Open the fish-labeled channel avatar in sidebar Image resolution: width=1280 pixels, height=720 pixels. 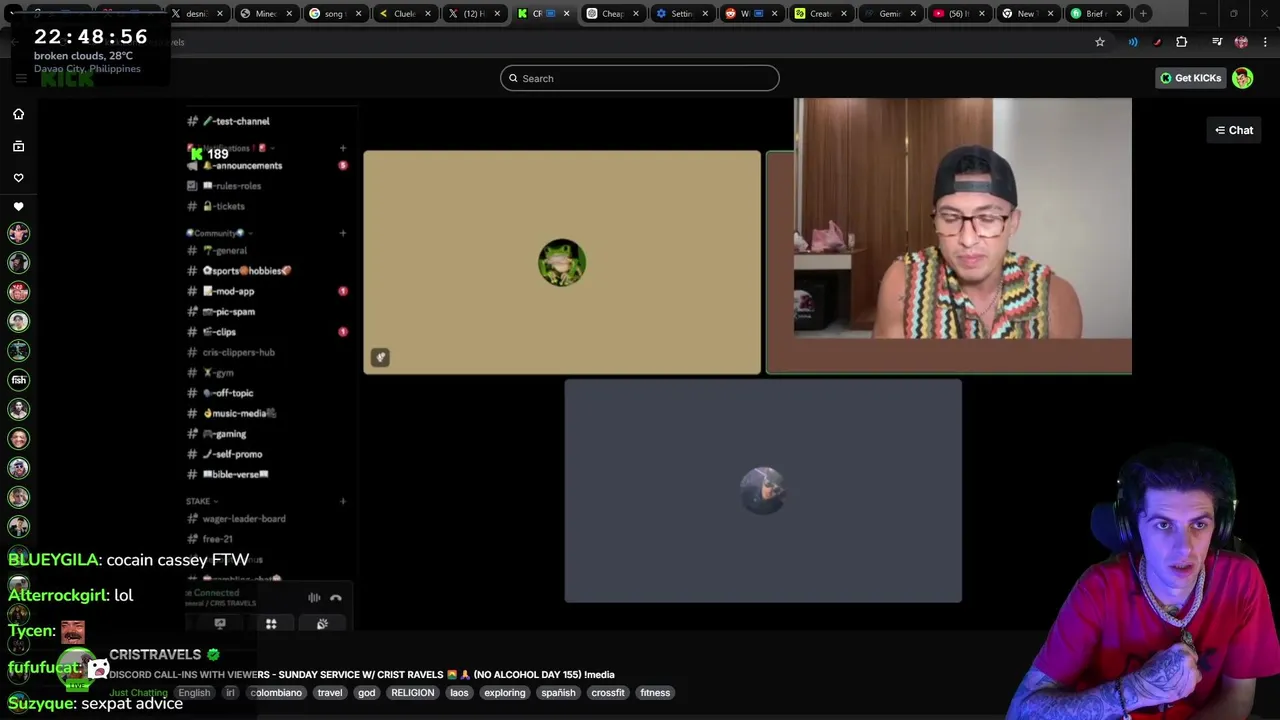[18, 380]
